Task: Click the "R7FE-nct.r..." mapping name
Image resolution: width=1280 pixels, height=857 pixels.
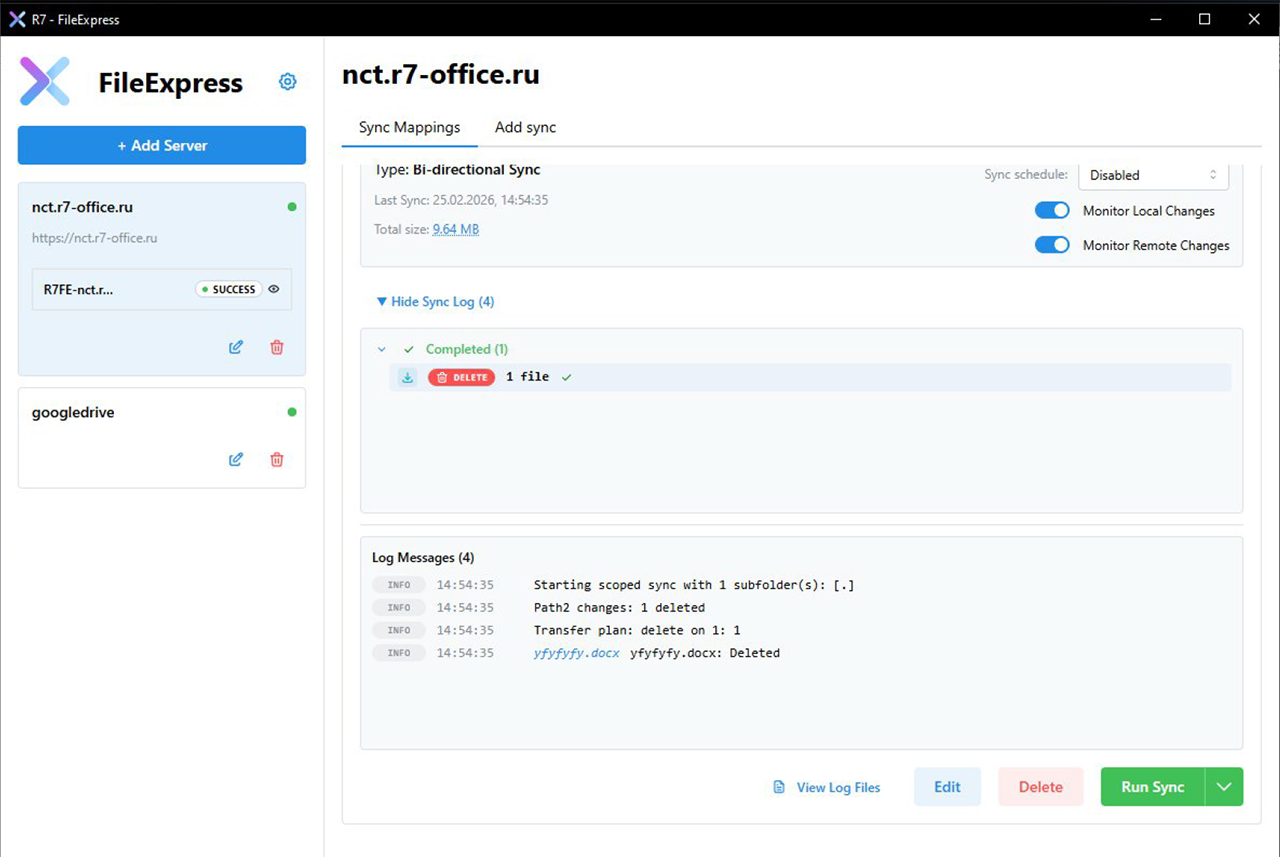Action: (x=78, y=289)
